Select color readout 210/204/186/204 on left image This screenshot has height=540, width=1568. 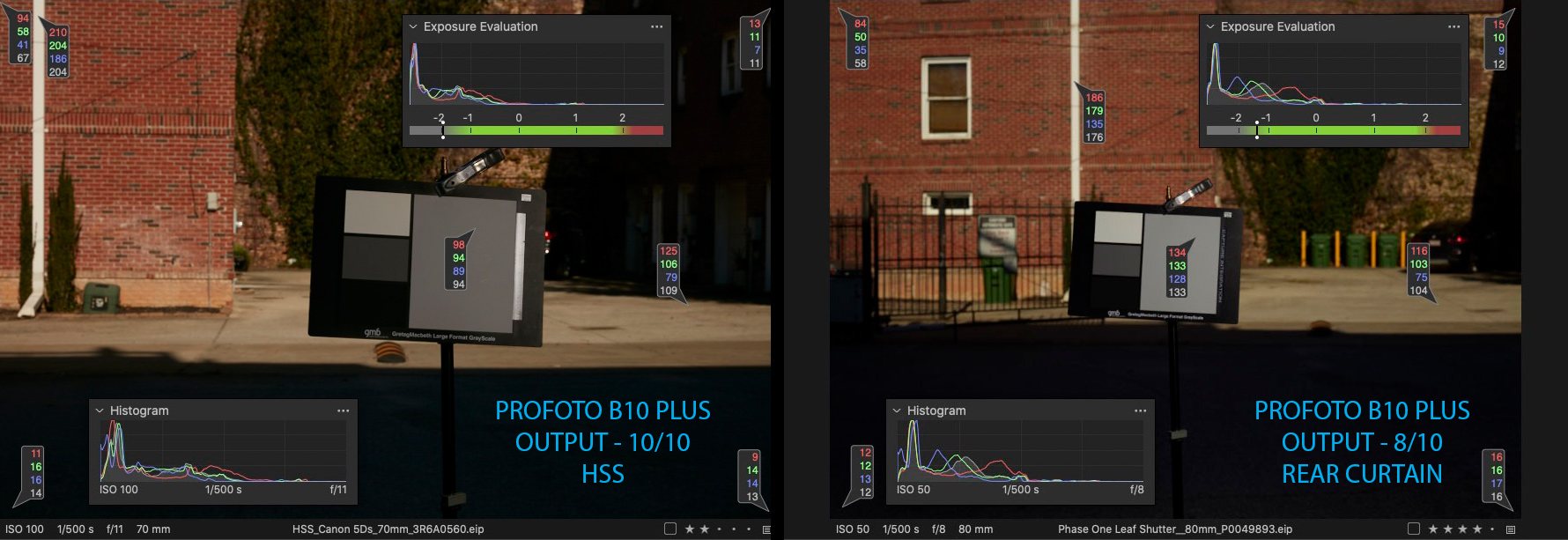tap(57, 51)
